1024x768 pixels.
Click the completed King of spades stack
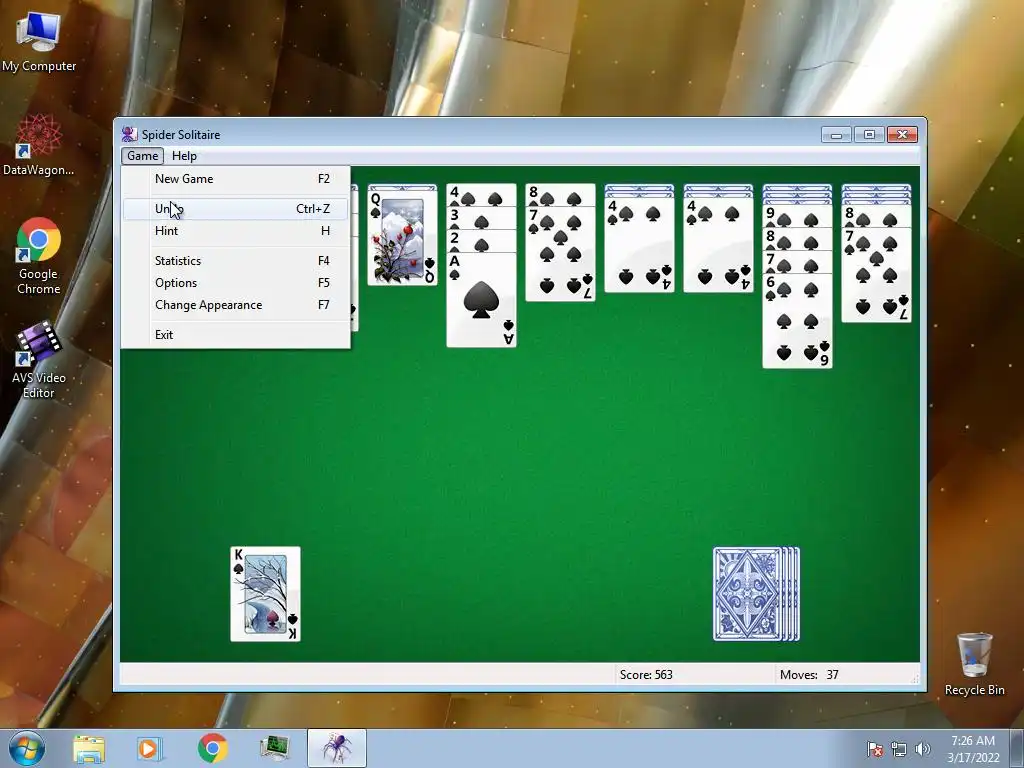(265, 594)
